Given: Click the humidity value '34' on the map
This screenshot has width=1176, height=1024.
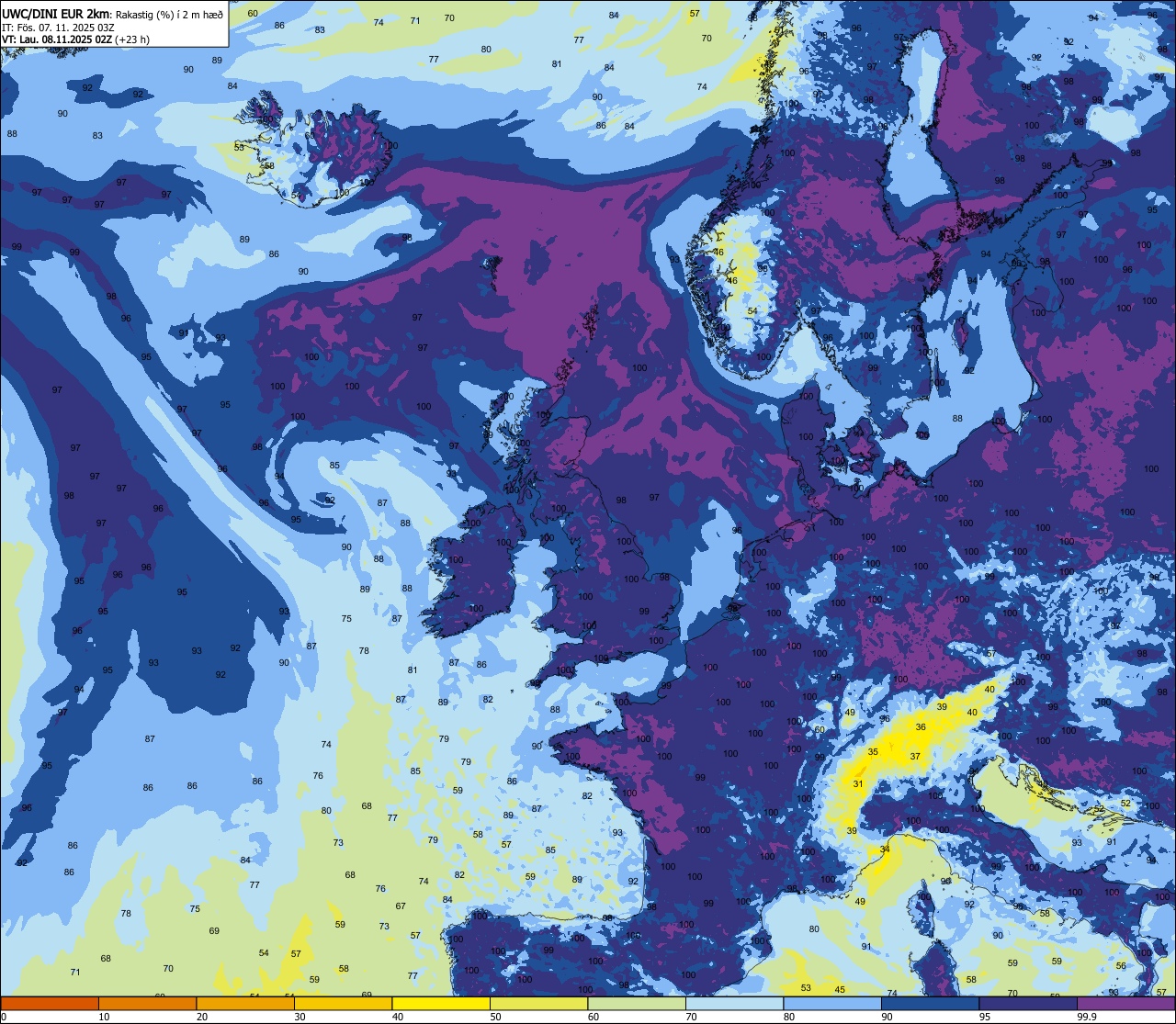Looking at the screenshot, I should [x=885, y=850].
